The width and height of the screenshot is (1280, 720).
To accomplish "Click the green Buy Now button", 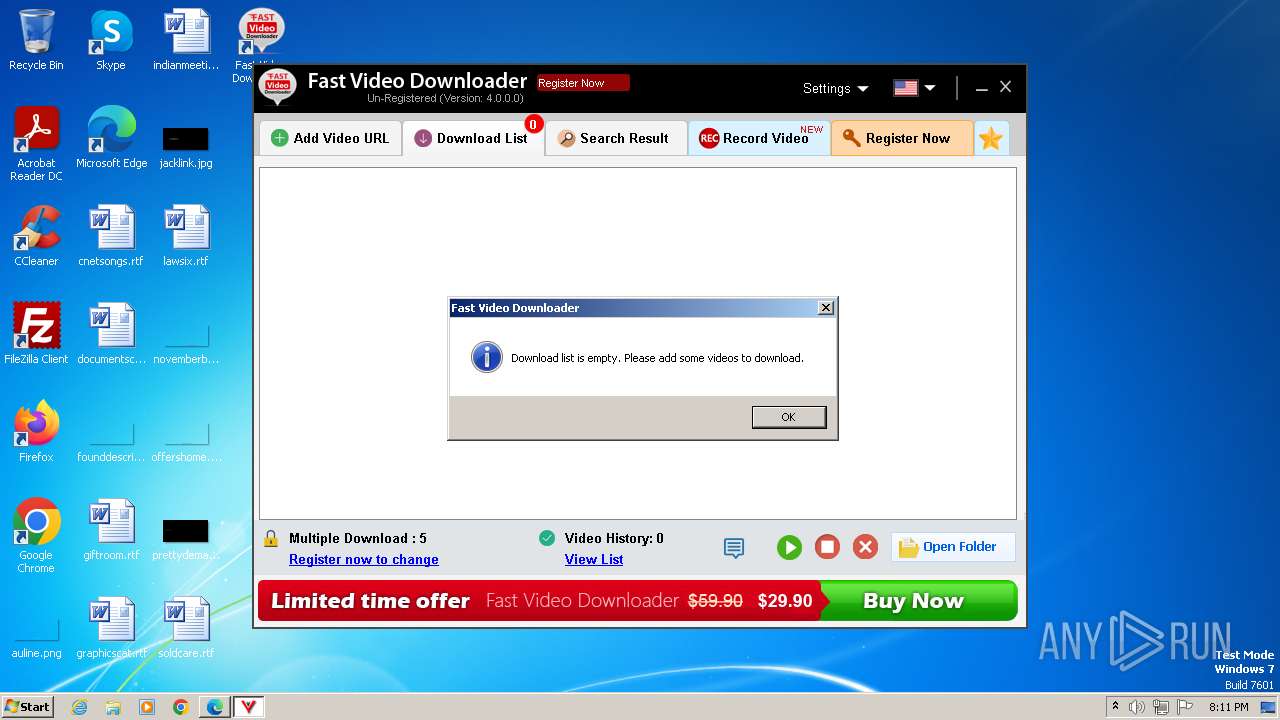I will (x=918, y=601).
